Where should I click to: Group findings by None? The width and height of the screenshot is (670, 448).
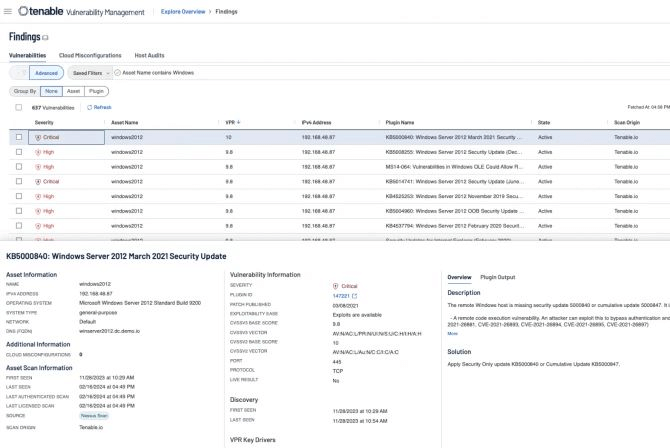[51, 91]
